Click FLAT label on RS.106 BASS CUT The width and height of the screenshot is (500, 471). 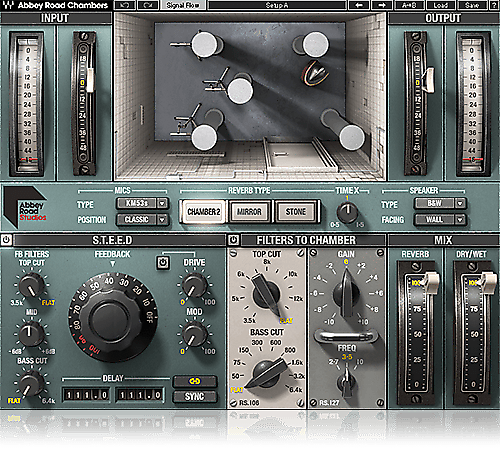point(237,389)
